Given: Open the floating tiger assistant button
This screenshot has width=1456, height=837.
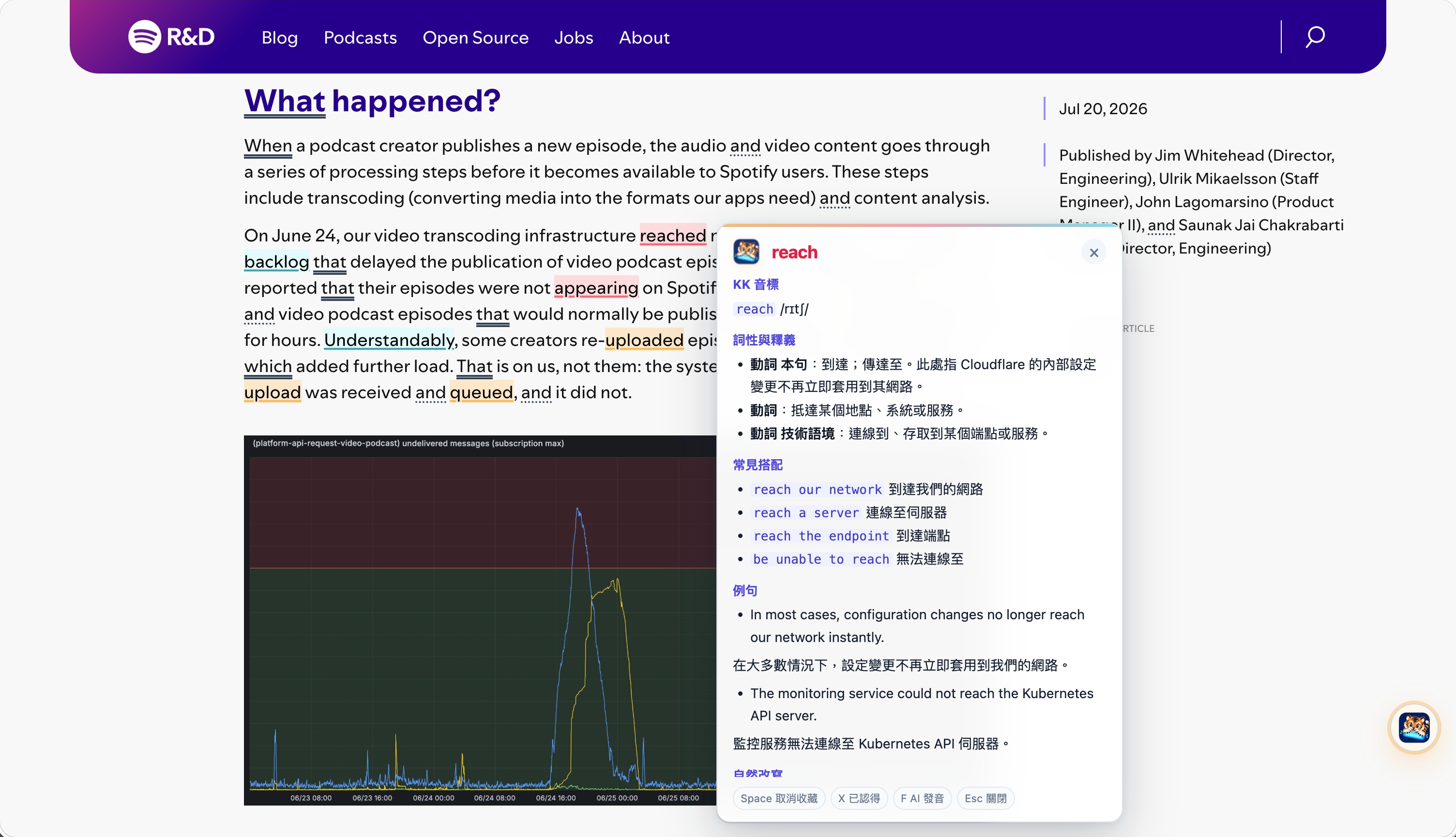Looking at the screenshot, I should (1414, 728).
